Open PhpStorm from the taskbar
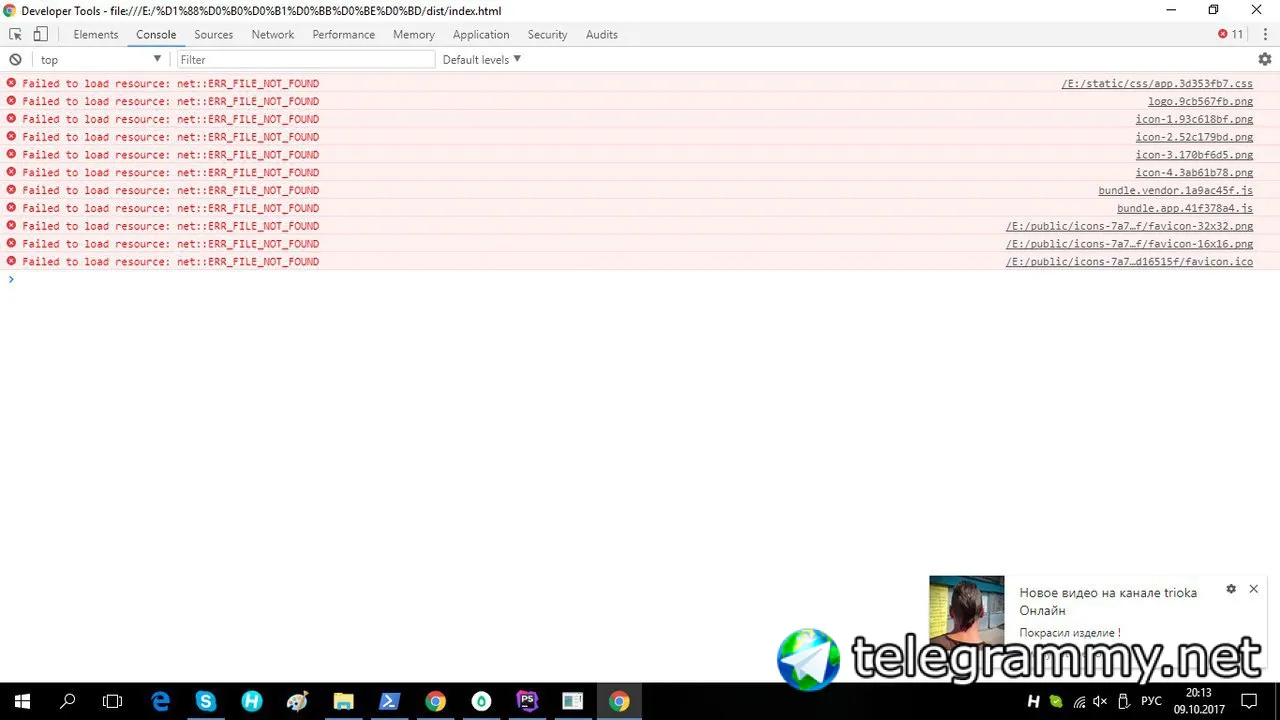Screen dimensions: 1280x720 [x=527, y=702]
